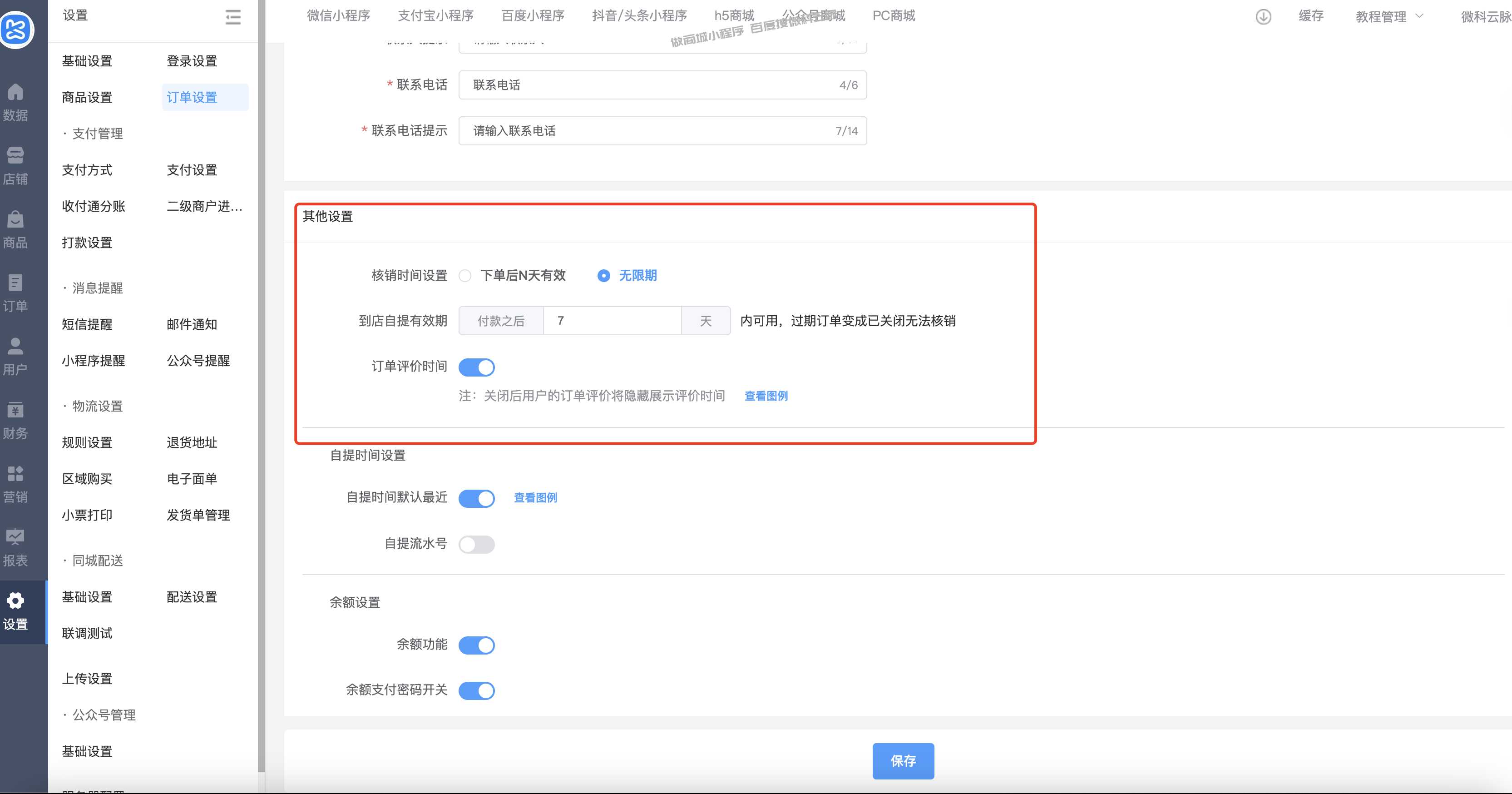Screen dimensions: 1512x794
Task: Open 发货单管理 menu item
Action: click(x=198, y=516)
